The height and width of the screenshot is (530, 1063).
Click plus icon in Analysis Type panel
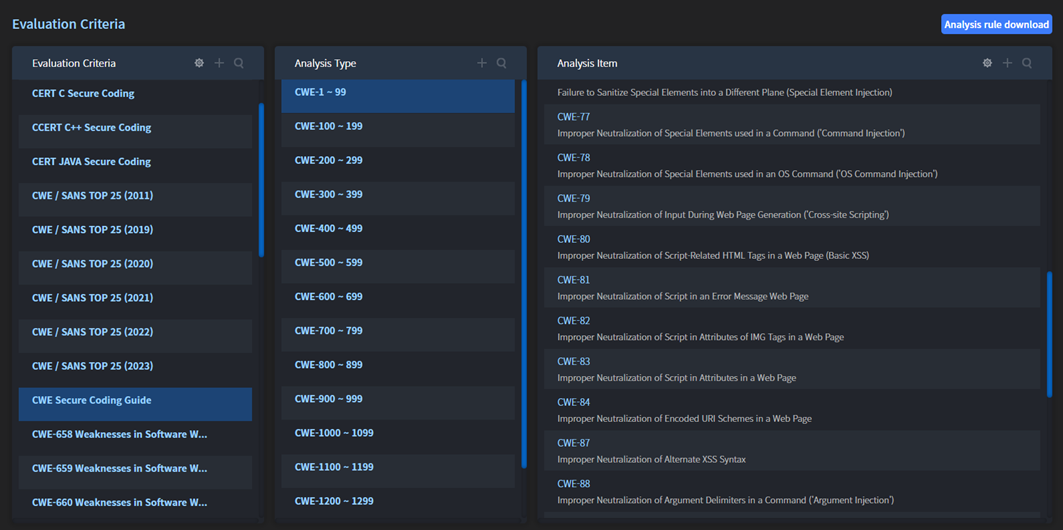coord(482,63)
